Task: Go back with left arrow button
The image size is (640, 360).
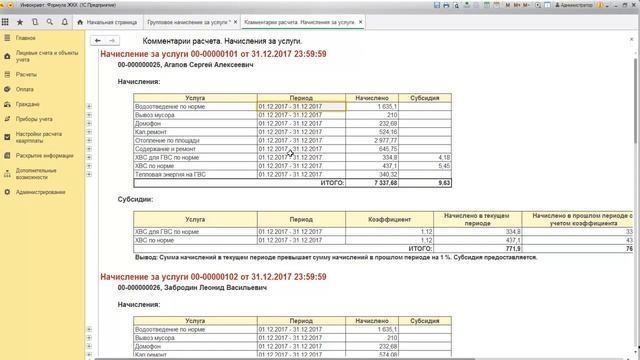Action: coord(98,40)
